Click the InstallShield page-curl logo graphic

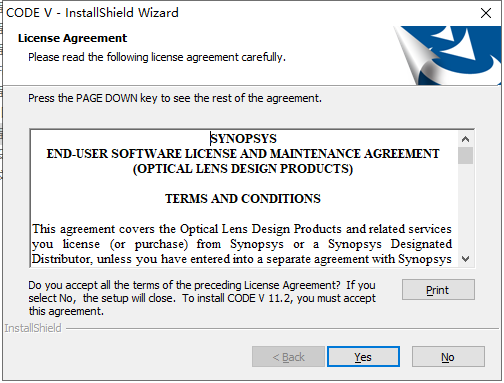click(x=448, y=55)
